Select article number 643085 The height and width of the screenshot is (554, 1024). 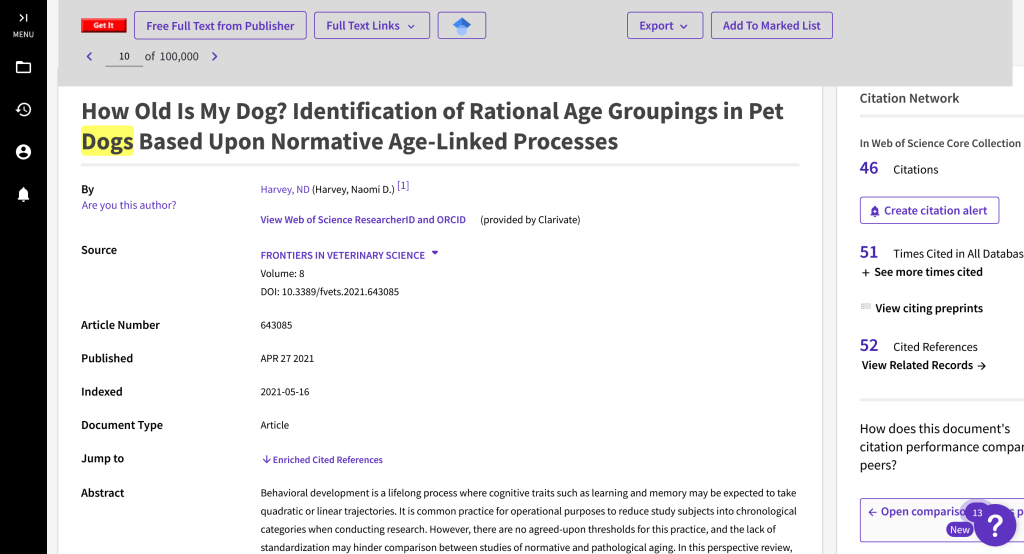tap(276, 325)
